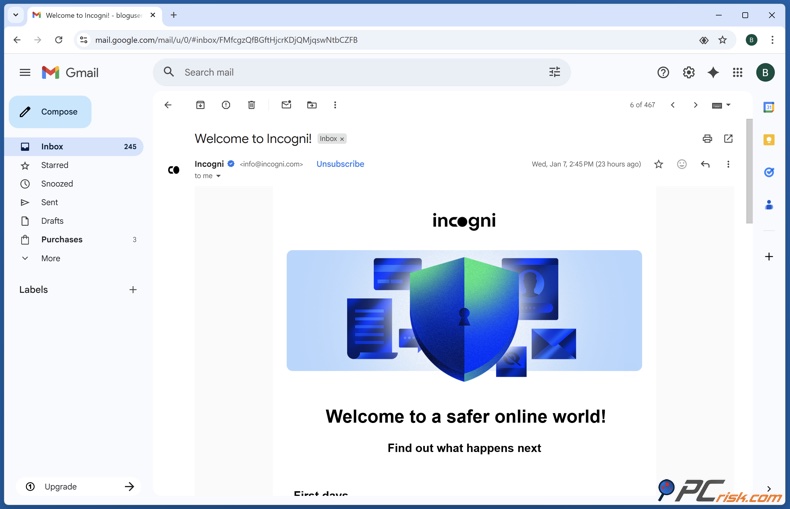
Task: Mark email as unread via envelope icon
Action: click(286, 105)
